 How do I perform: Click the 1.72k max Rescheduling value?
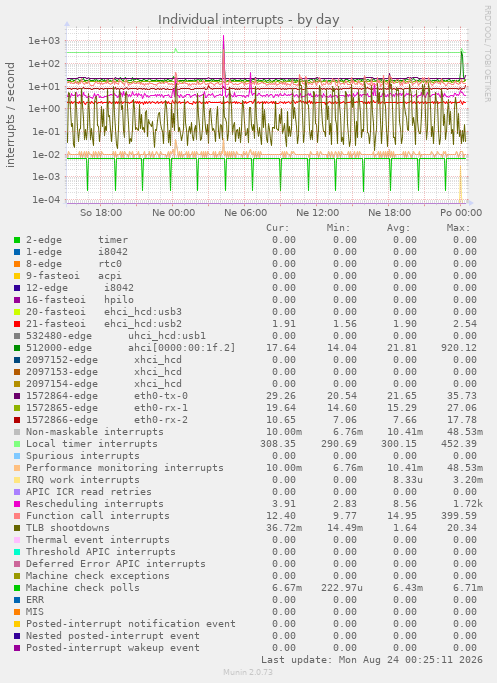[467, 504]
